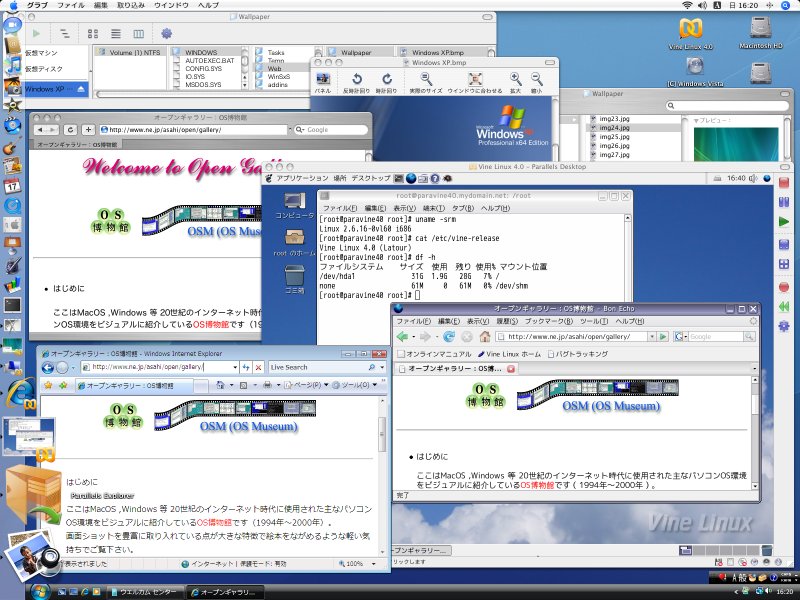
Task: Rotate image counterclockwise in Preview toolbar
Action: (x=357, y=79)
